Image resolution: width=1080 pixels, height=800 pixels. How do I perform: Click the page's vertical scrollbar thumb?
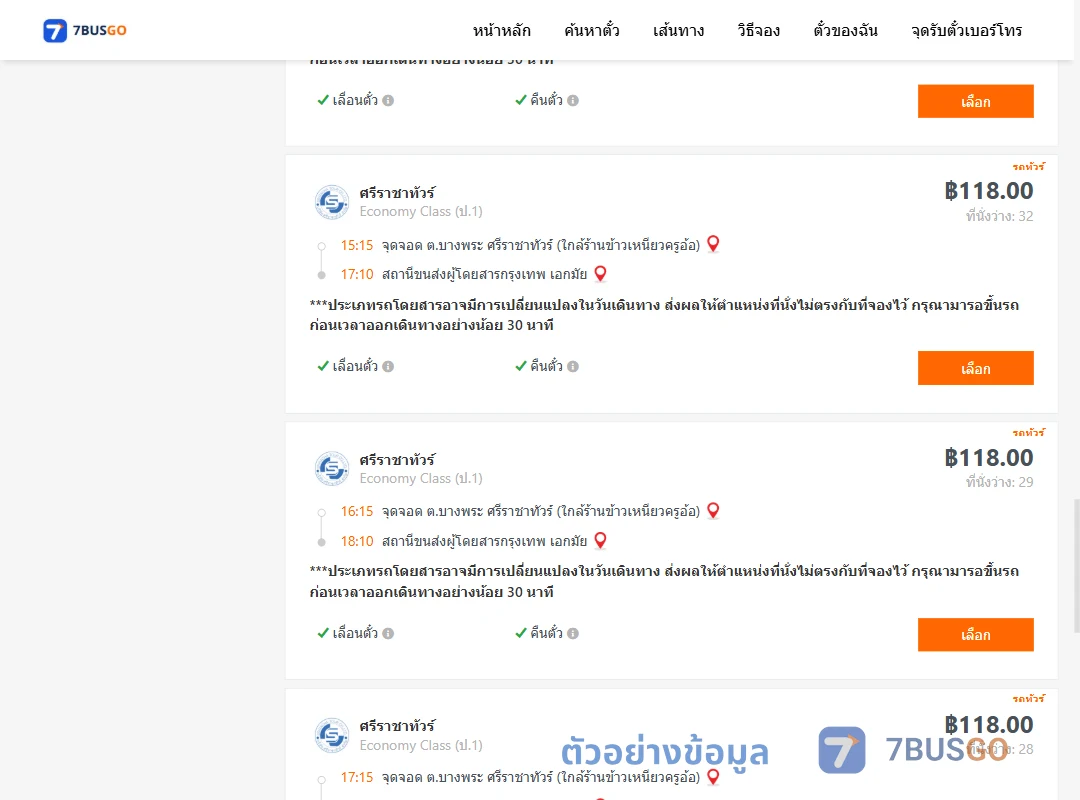[1077, 566]
